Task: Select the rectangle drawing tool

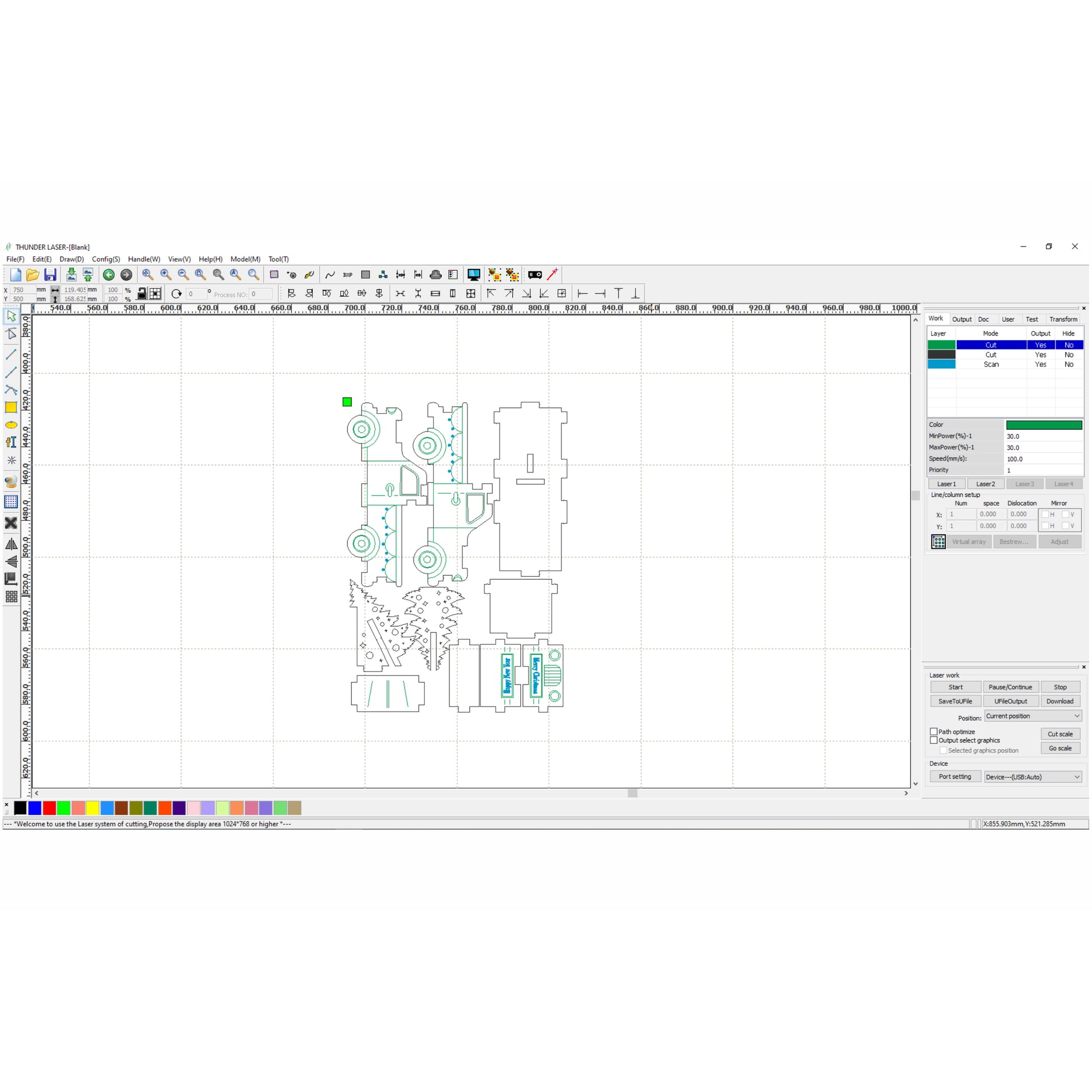Action: click(x=11, y=407)
